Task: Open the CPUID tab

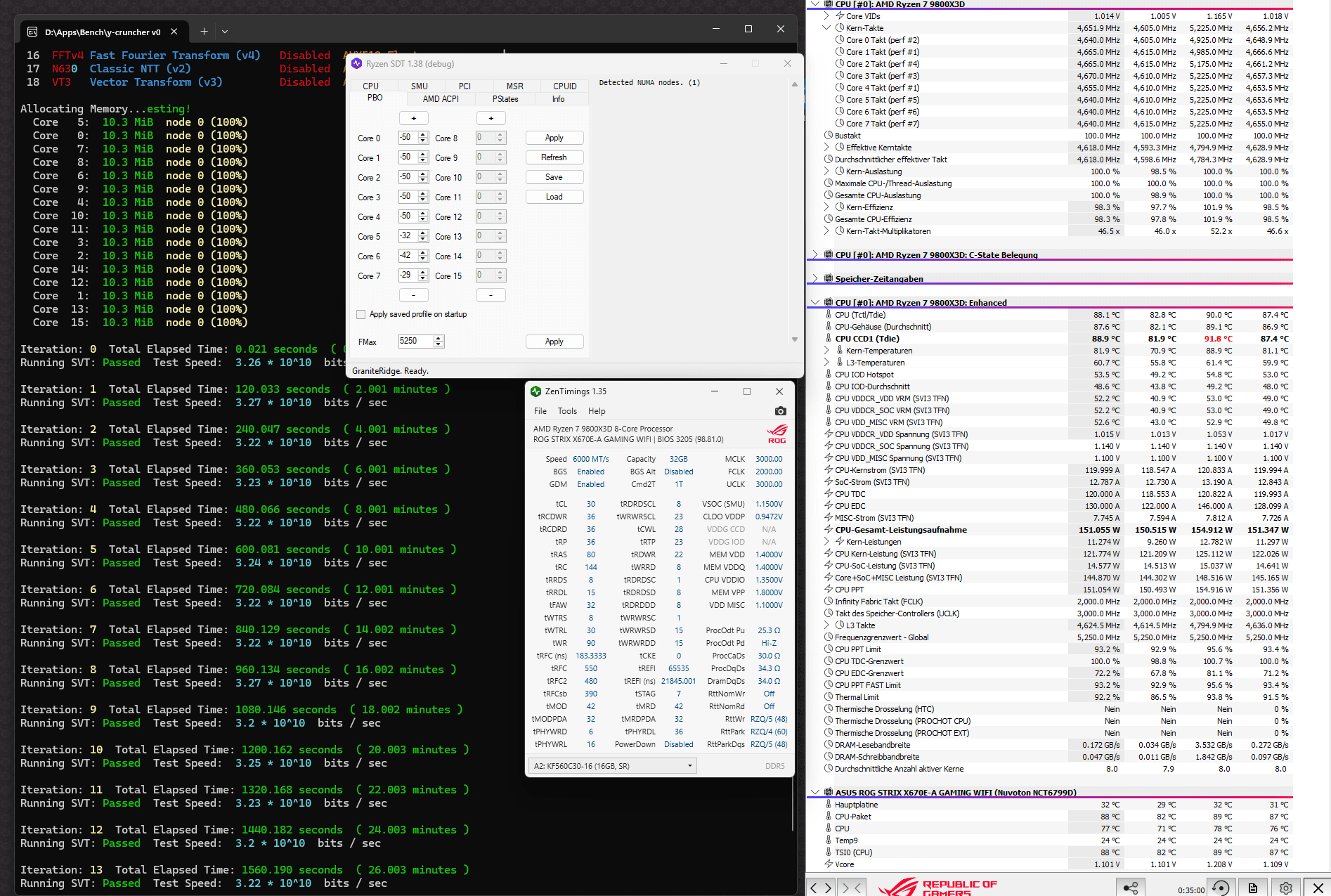Action: coord(565,86)
